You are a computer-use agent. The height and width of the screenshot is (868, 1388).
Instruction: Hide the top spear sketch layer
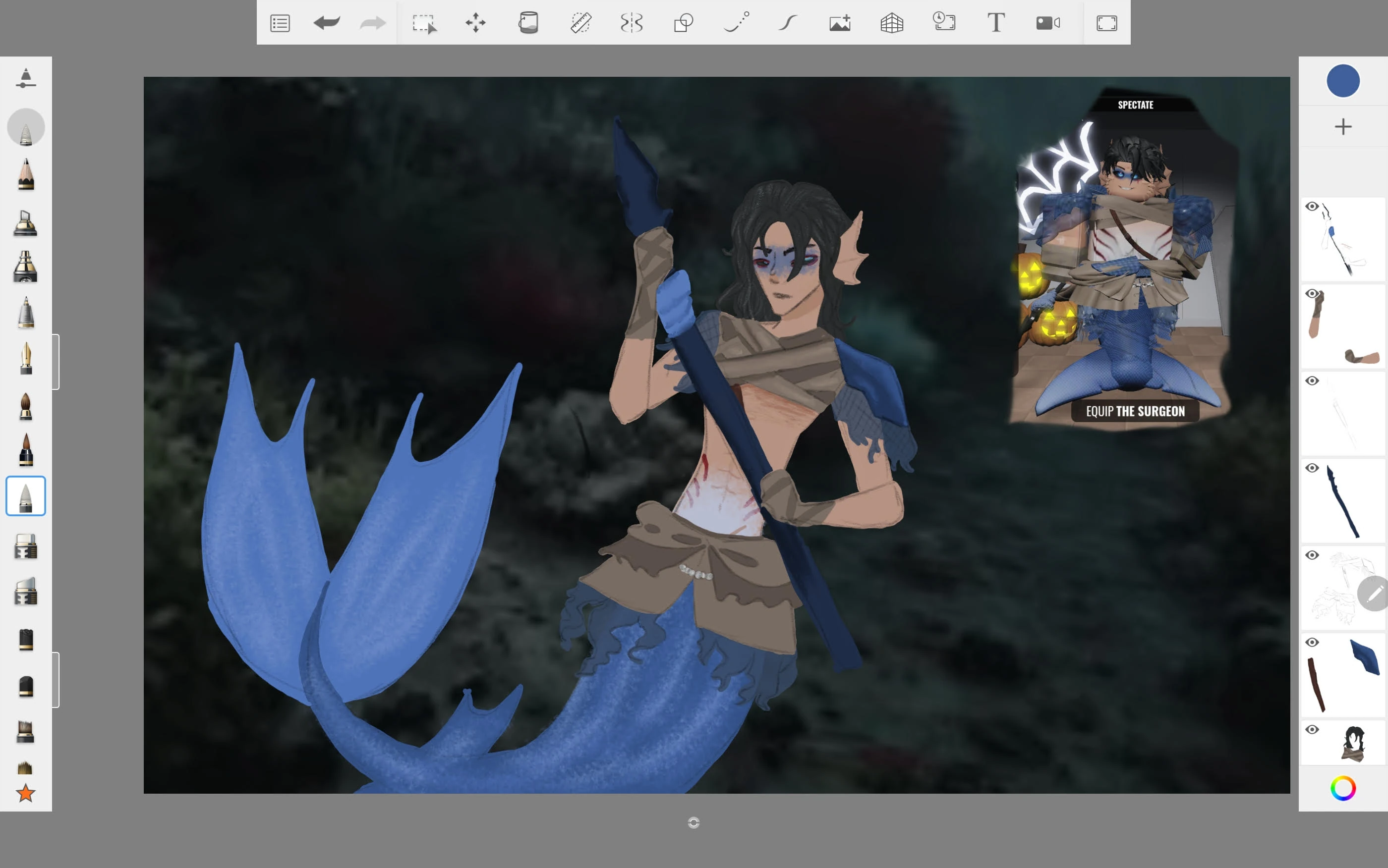pos(1312,206)
